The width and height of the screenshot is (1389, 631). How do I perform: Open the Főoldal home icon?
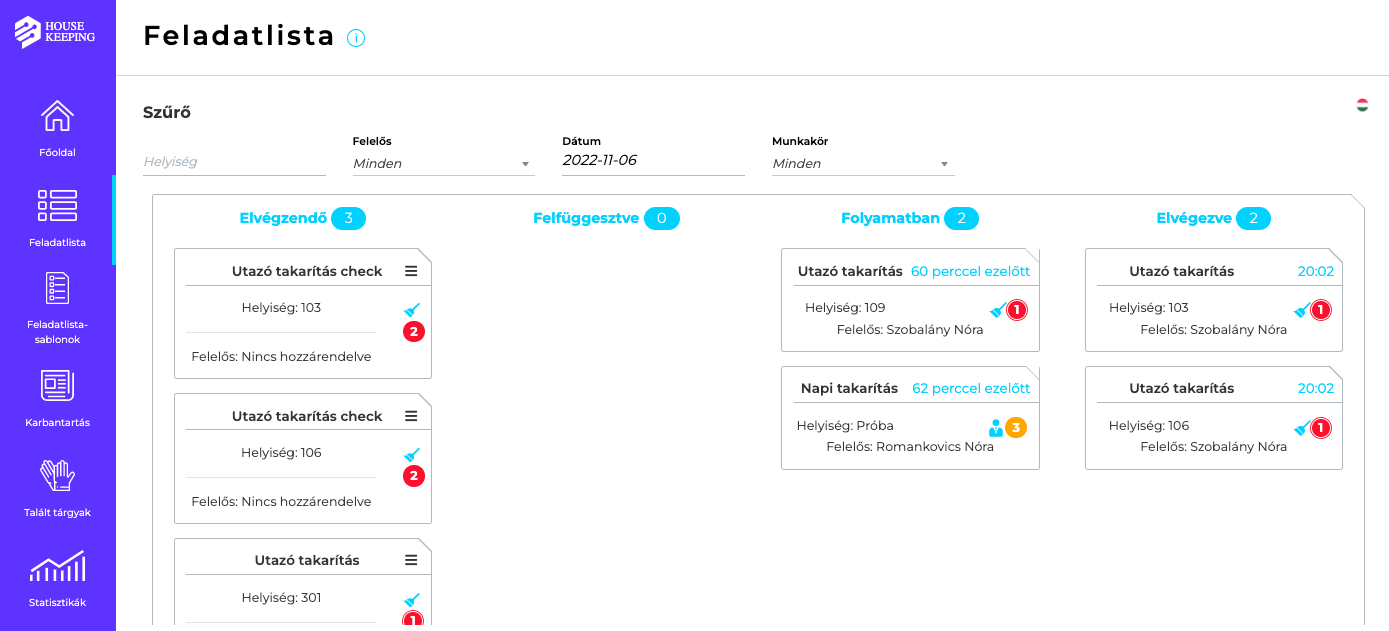pyautogui.click(x=57, y=117)
